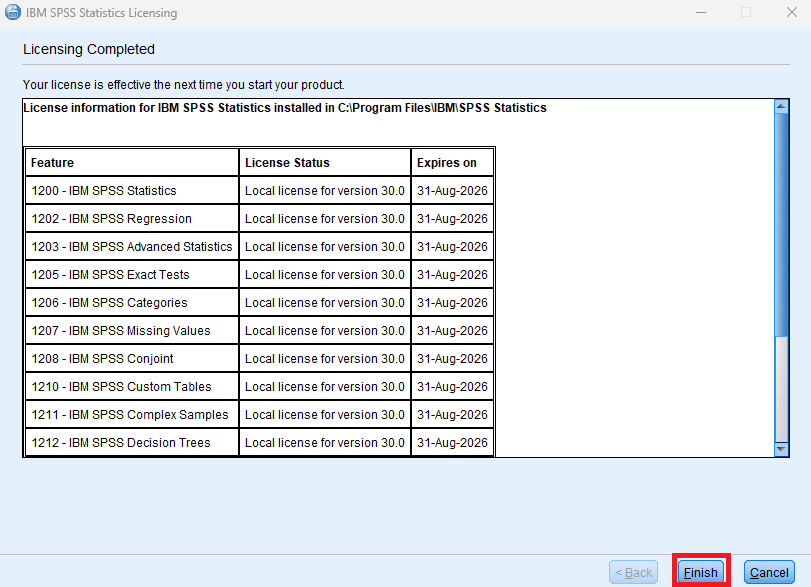This screenshot has height=587, width=811.
Task: Click the scrollbar down arrow
Action: (x=782, y=450)
